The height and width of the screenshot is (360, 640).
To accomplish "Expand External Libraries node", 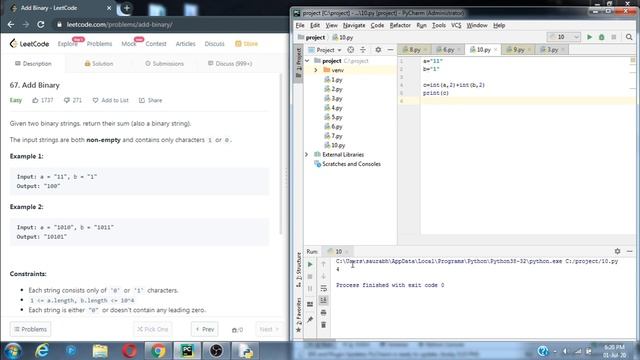I will [x=307, y=155].
